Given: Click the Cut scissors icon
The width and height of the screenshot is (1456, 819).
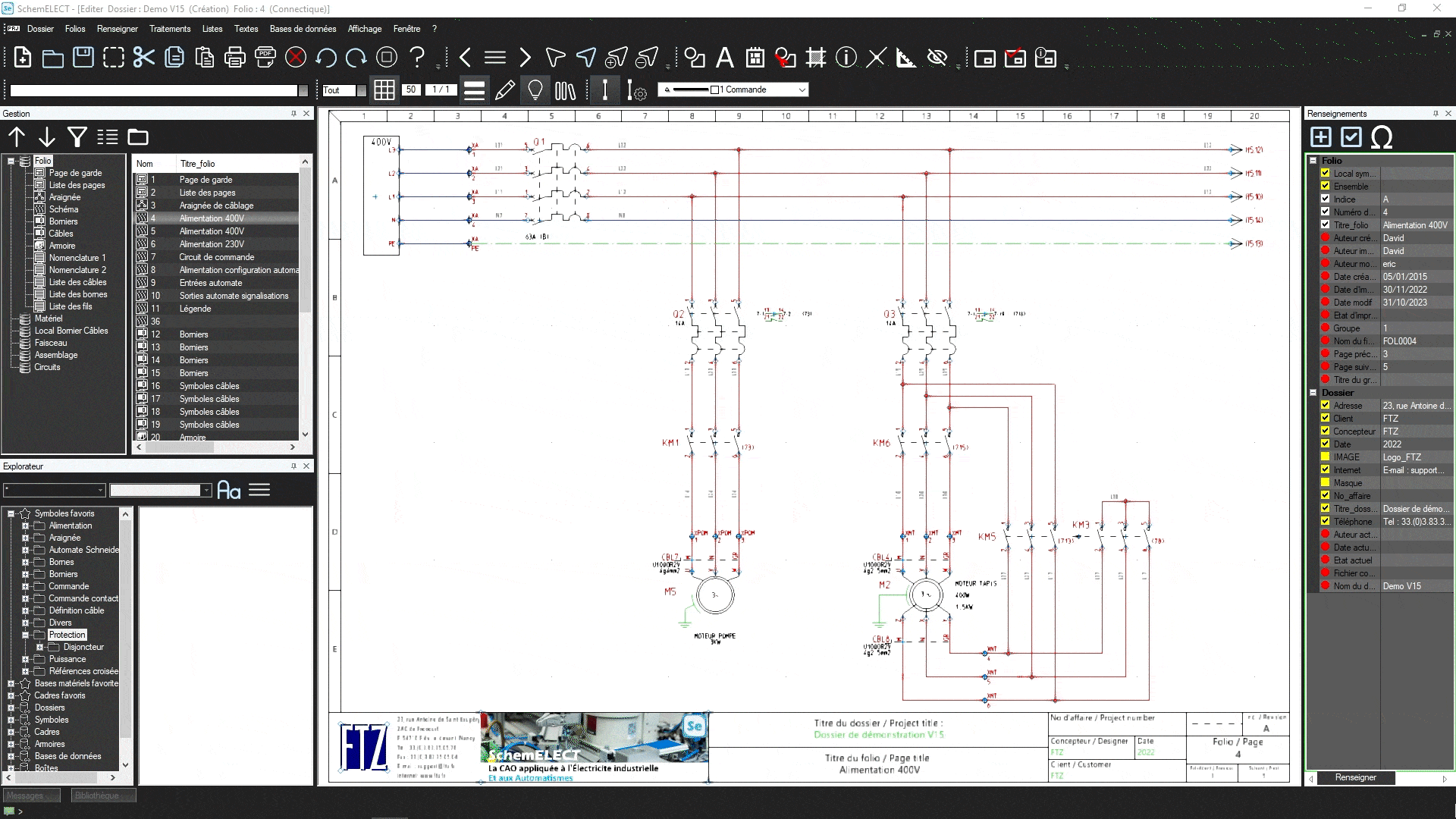Looking at the screenshot, I should click(143, 58).
